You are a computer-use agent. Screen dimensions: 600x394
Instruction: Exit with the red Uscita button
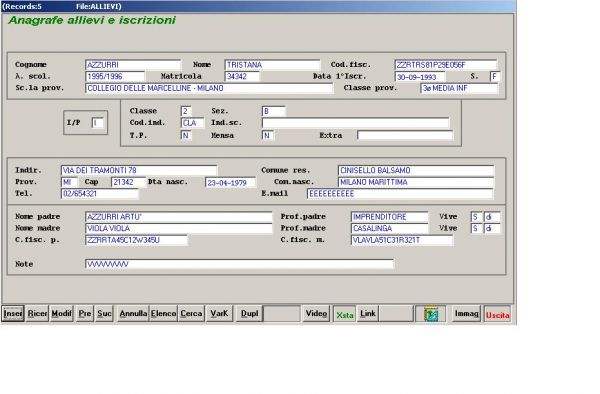pyautogui.click(x=497, y=315)
